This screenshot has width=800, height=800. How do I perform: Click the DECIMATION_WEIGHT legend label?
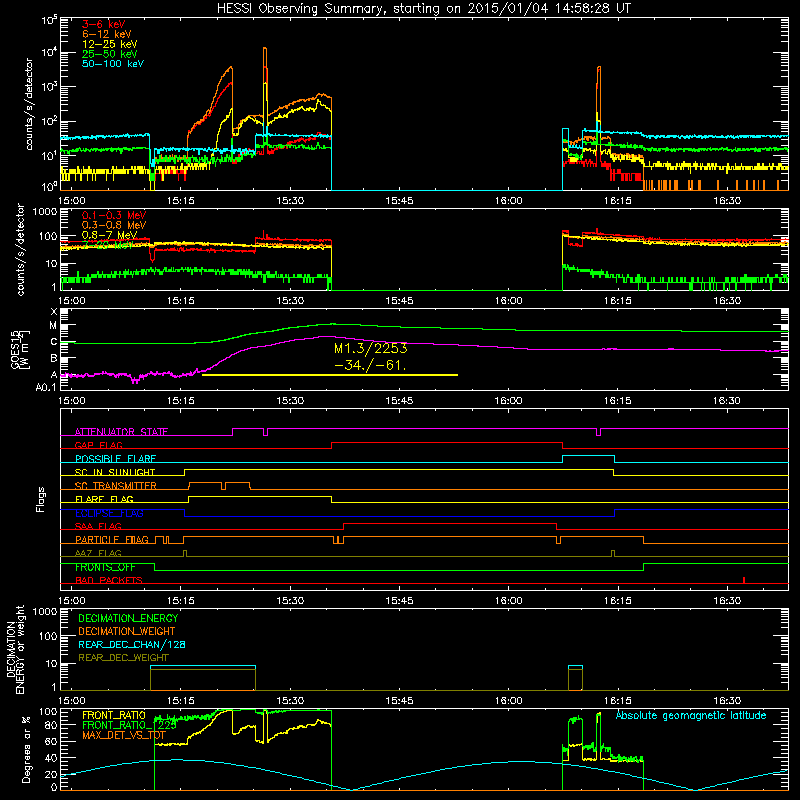pos(127,631)
